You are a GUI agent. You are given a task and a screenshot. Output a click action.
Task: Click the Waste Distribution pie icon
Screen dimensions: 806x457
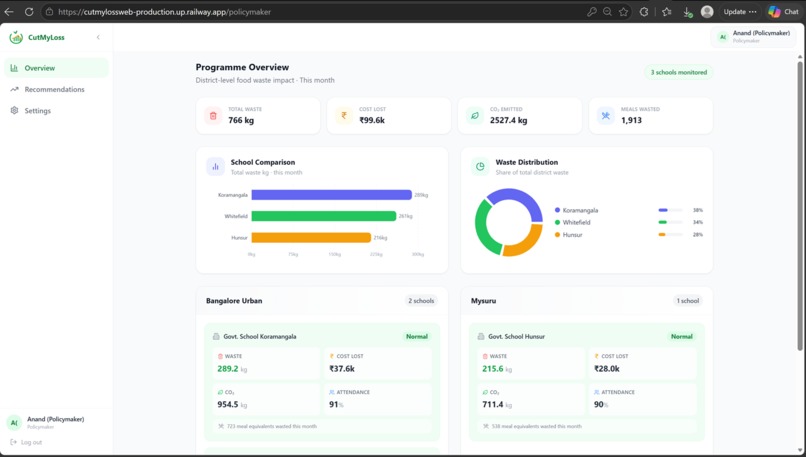click(x=480, y=167)
